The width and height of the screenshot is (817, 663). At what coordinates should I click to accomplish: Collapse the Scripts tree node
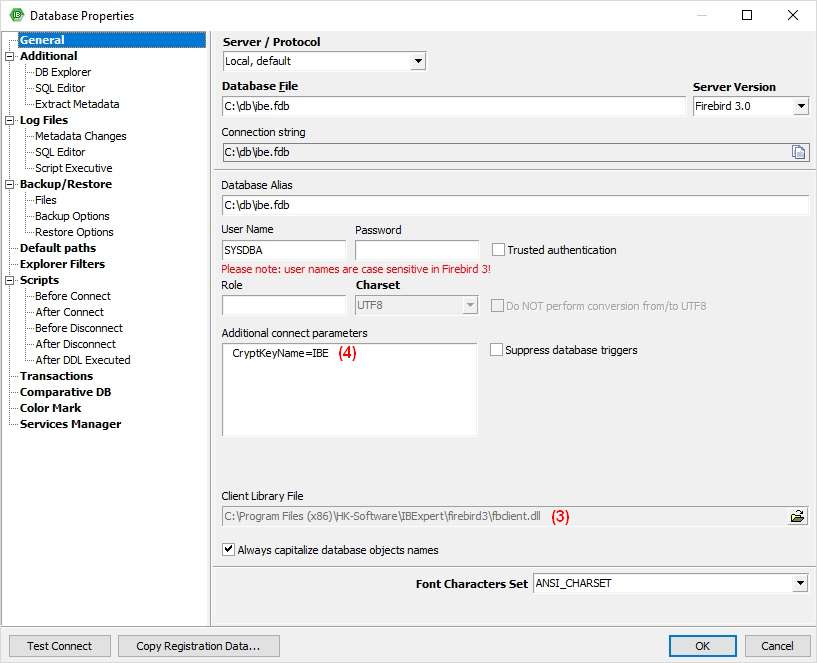(x=9, y=280)
